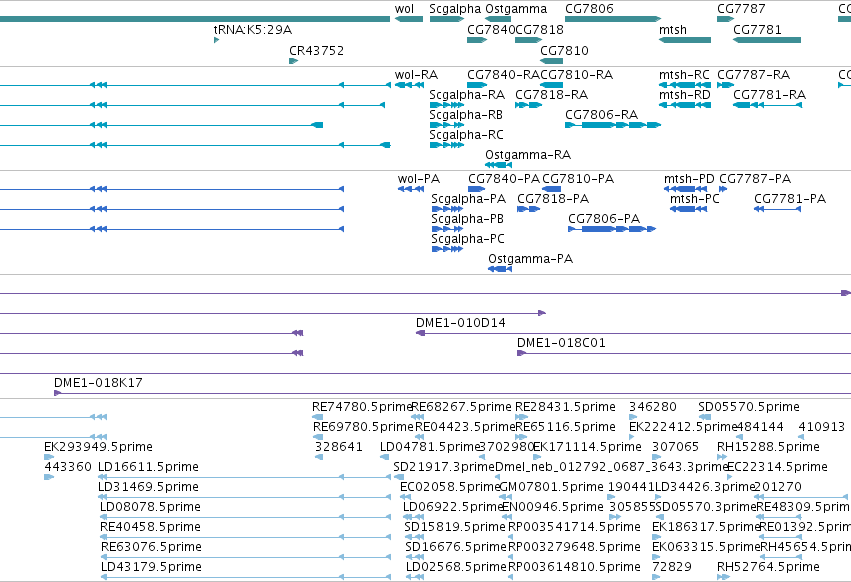
Task: Click the Scgalpha-PB protein label
Action: coord(467,219)
